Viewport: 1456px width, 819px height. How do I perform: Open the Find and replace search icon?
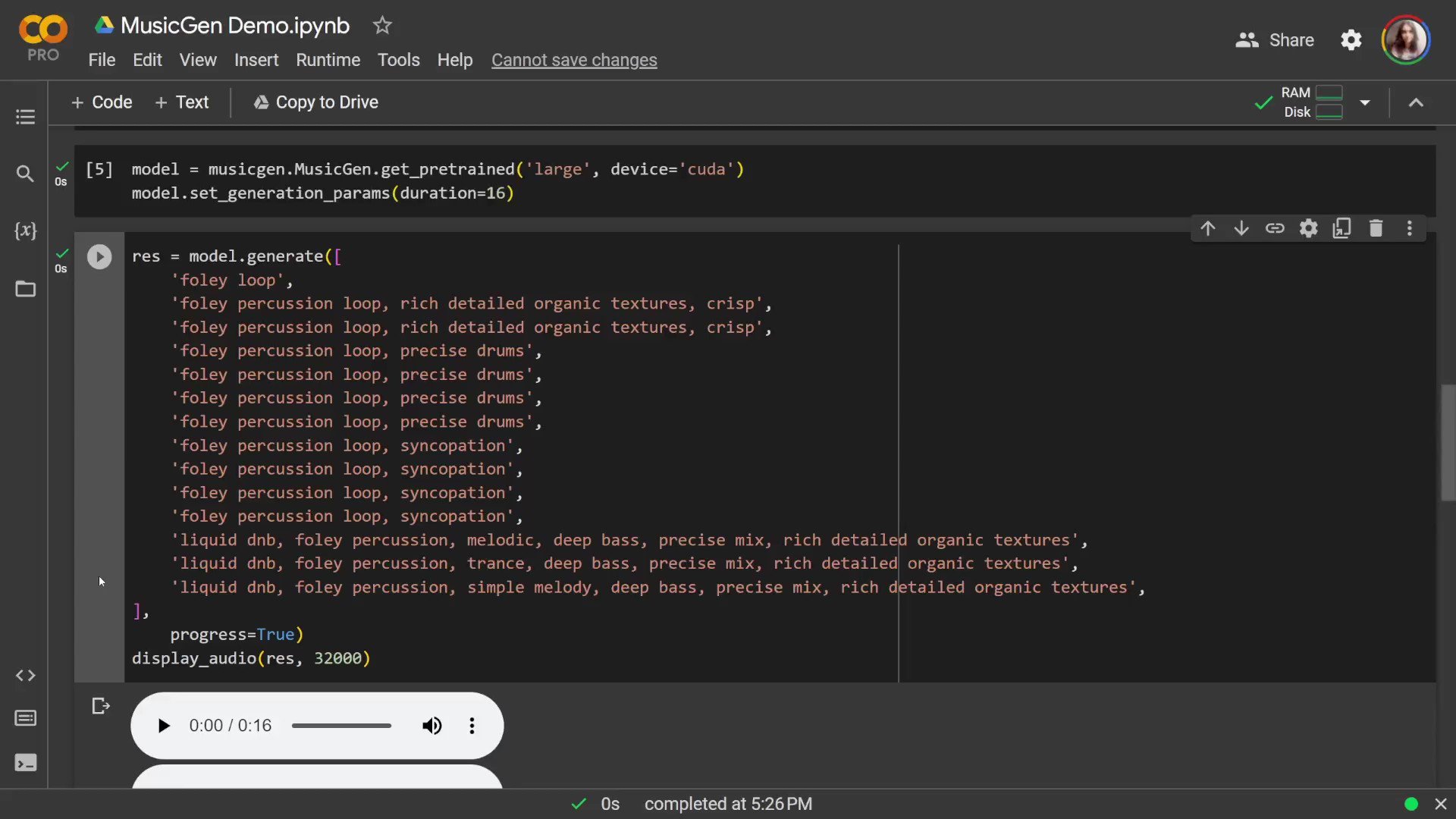25,174
